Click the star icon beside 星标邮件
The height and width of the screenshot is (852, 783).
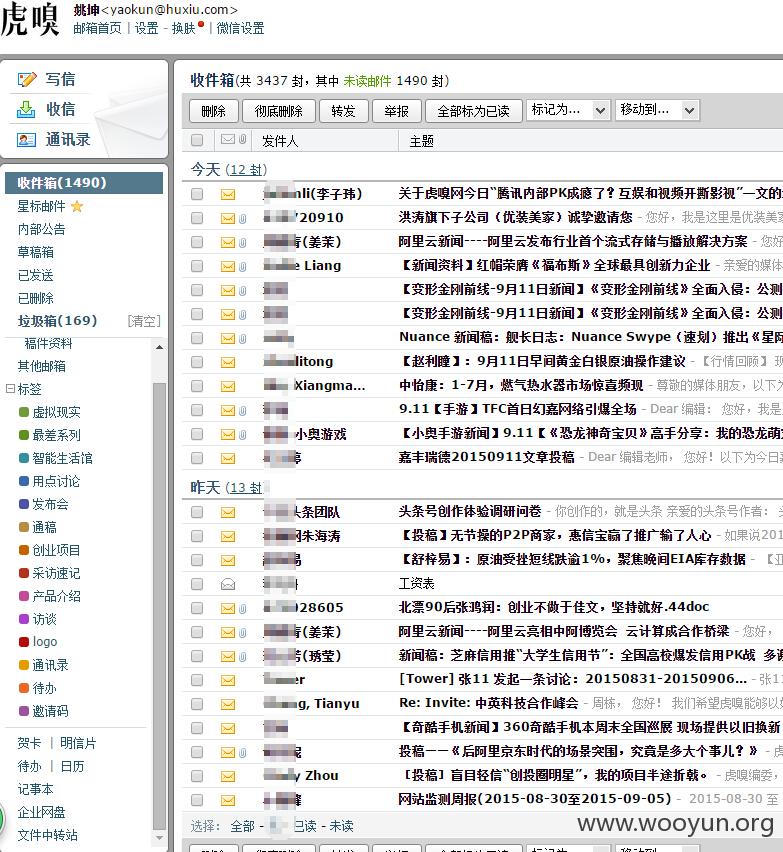coord(77,206)
